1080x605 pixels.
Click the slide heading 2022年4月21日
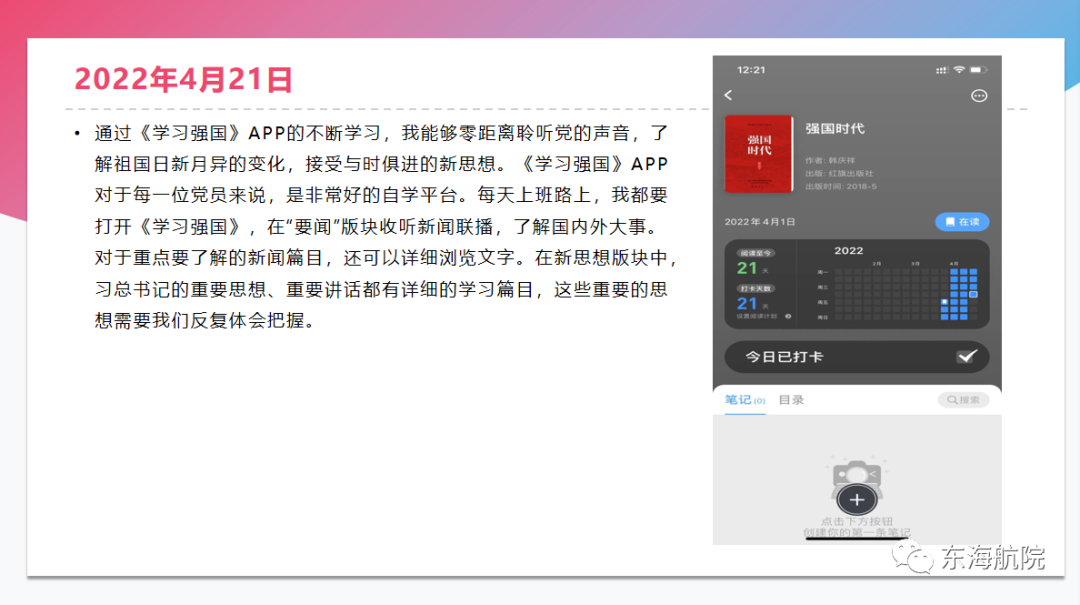click(183, 79)
